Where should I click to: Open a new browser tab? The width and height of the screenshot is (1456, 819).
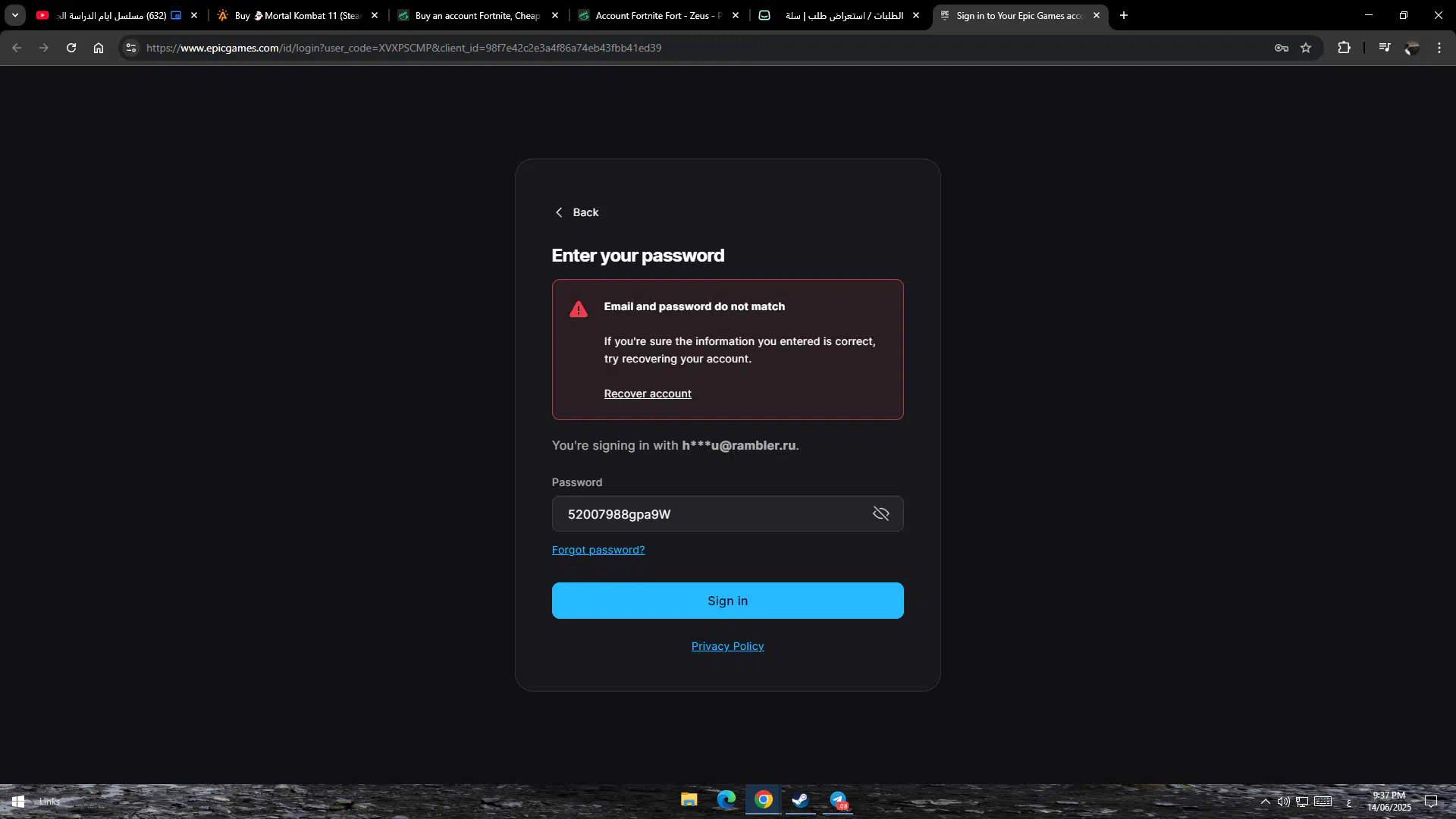pos(1124,15)
